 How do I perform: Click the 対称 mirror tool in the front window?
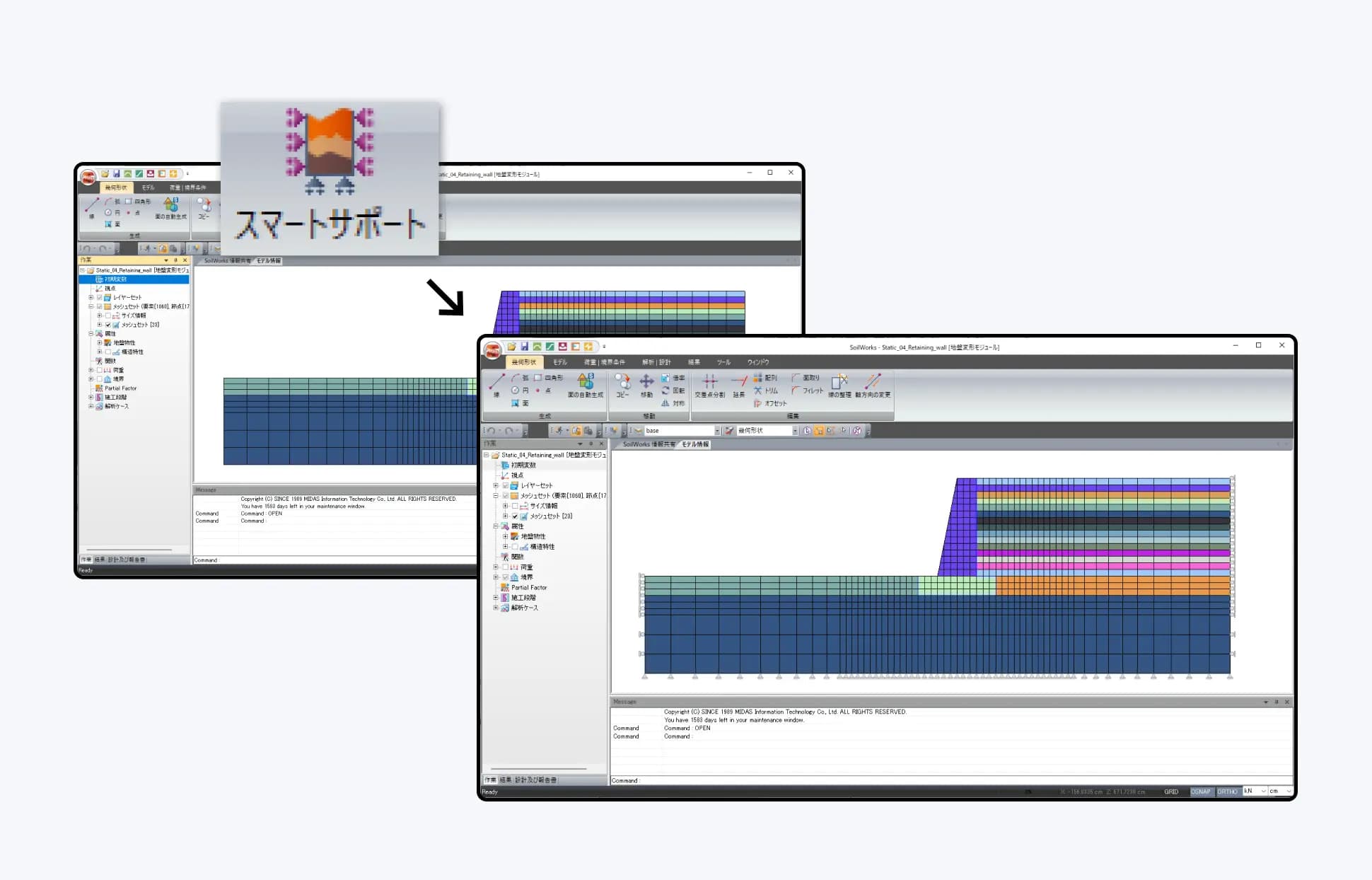tap(673, 403)
